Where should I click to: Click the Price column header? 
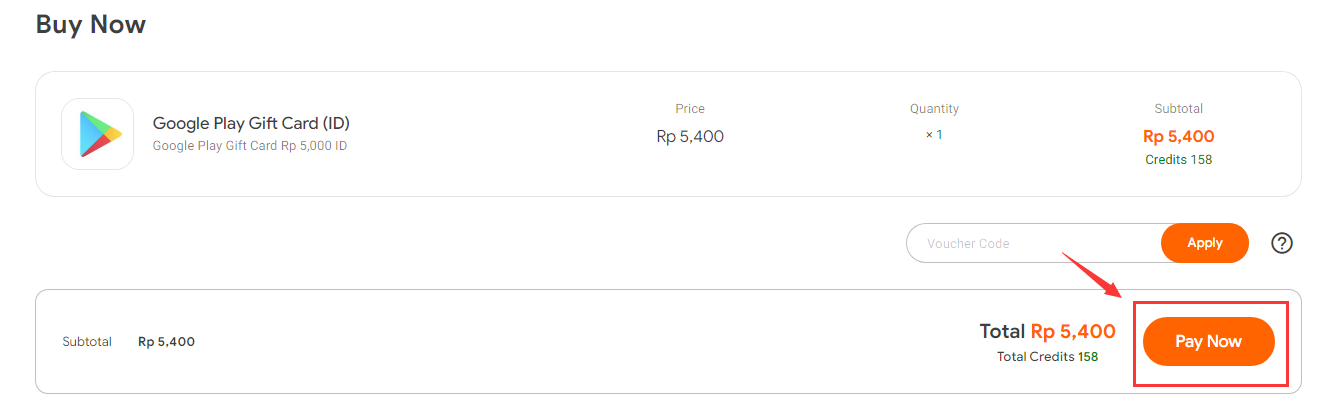(x=690, y=109)
